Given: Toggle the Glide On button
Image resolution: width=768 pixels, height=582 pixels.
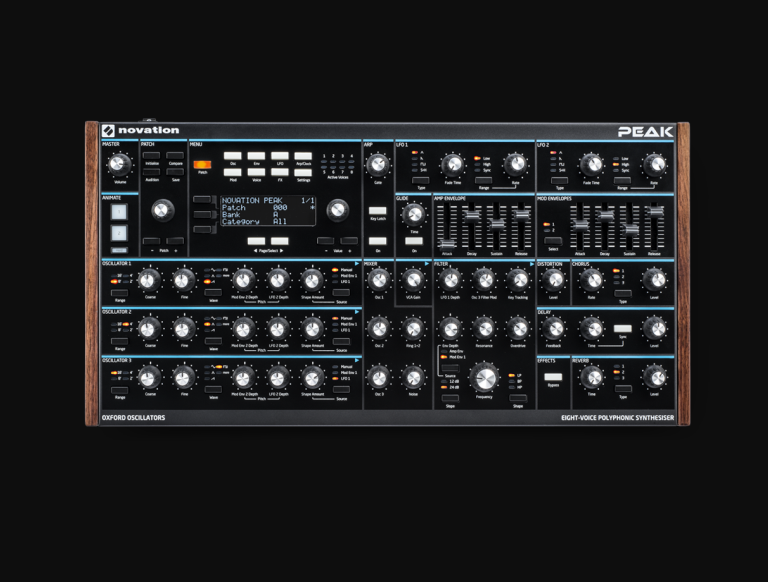Looking at the screenshot, I should click(414, 241).
